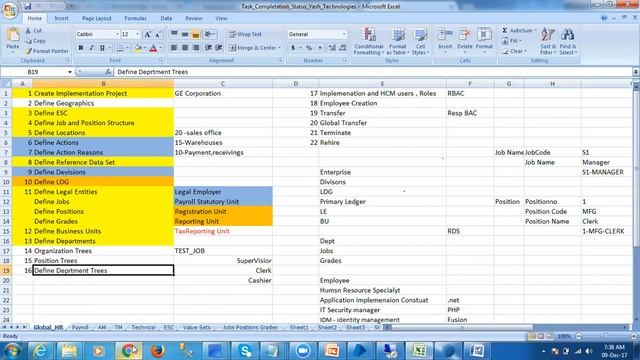
Task: Click the Format Painter brush
Action: tap(28, 51)
